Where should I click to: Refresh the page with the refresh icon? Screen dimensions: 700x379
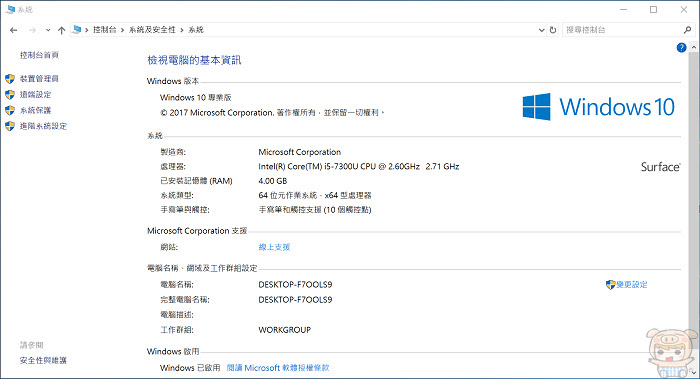coord(553,30)
